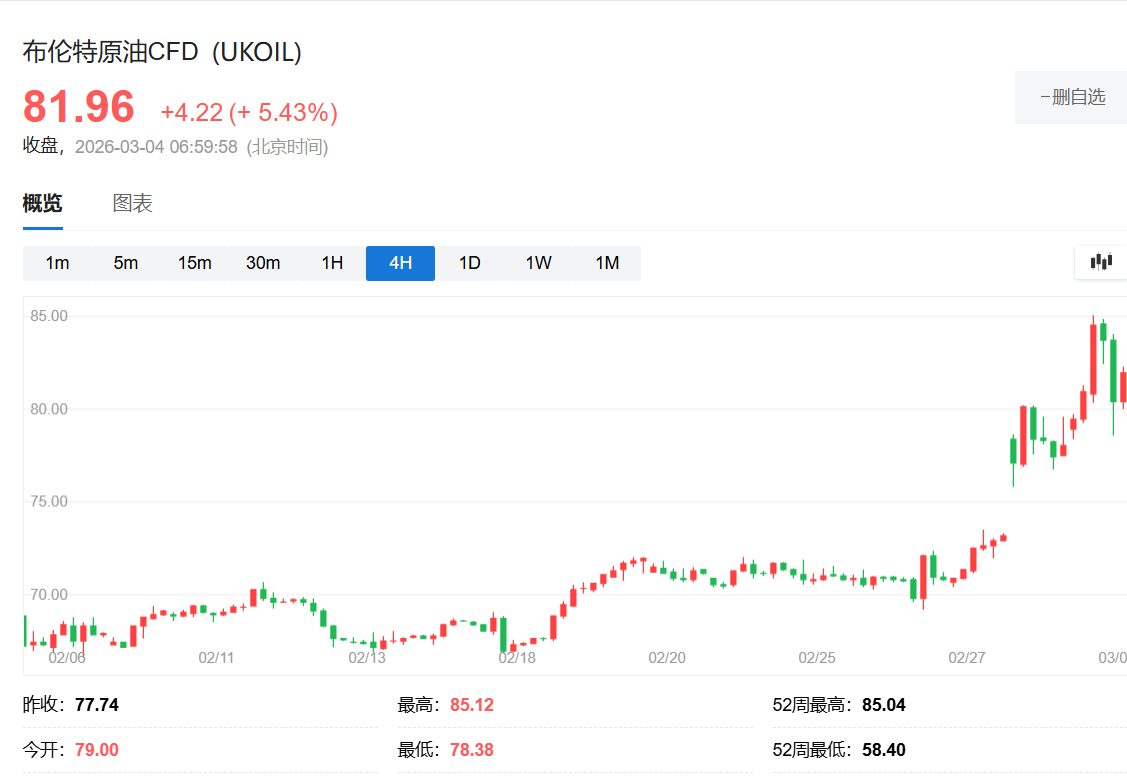This screenshot has height=777, width=1127.
Task: Click the 52周最高 value 85.04
Action: (883, 705)
